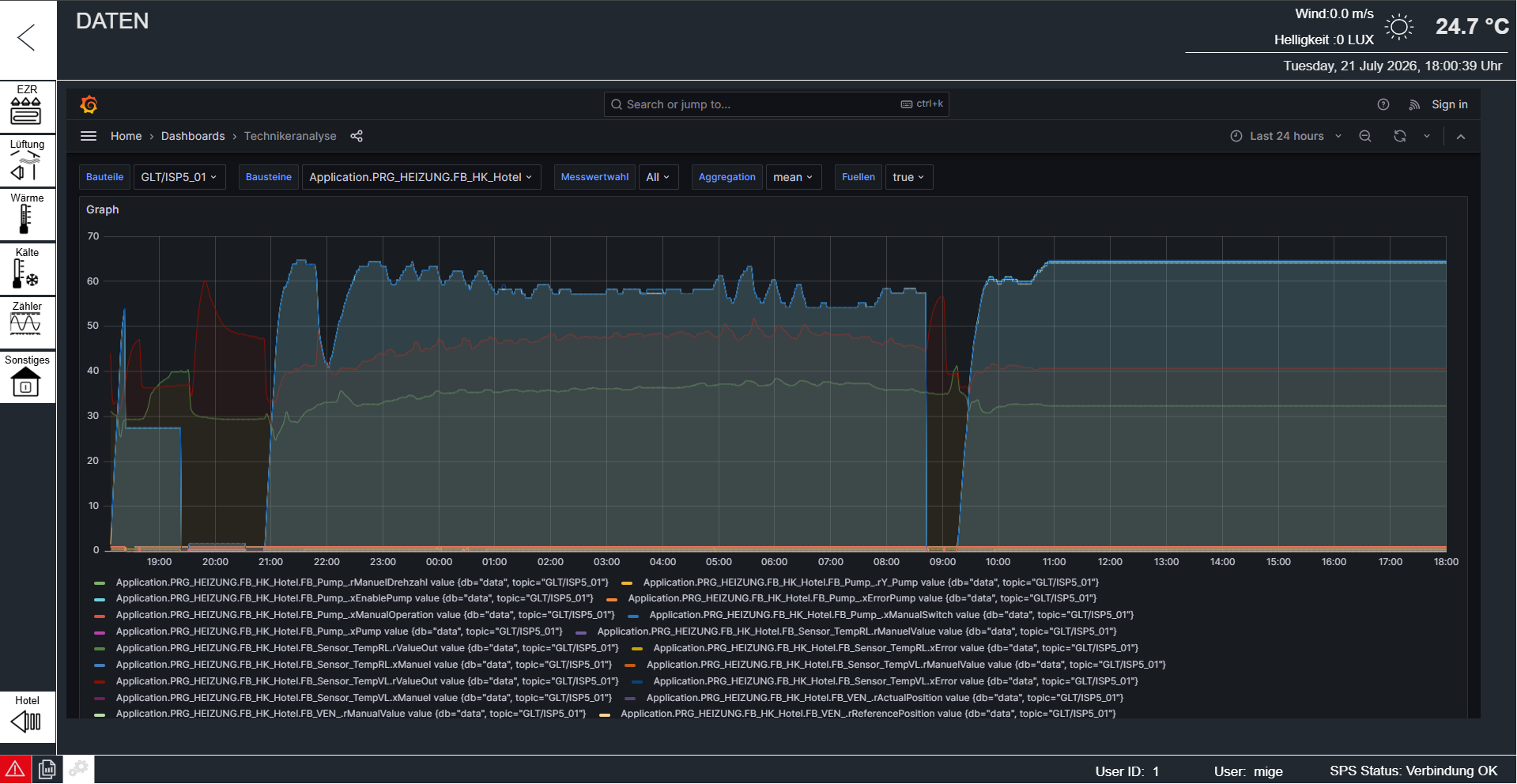Toggle FB_Pump_.xPump series in legend
This screenshot has width=1517, height=784.
coord(339,631)
